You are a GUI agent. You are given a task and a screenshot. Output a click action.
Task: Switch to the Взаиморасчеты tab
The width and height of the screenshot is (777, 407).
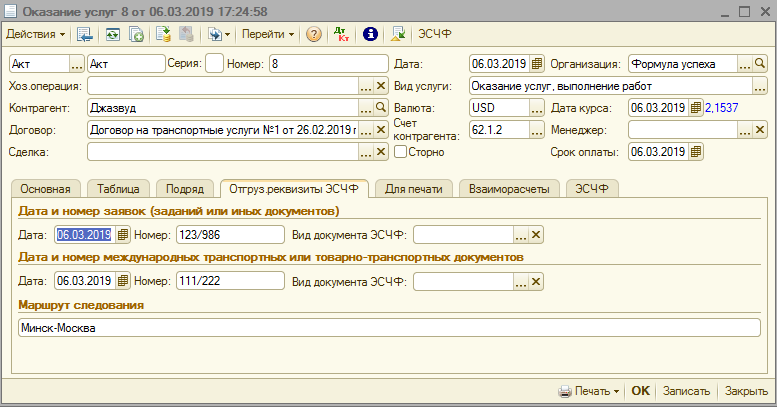click(509, 189)
